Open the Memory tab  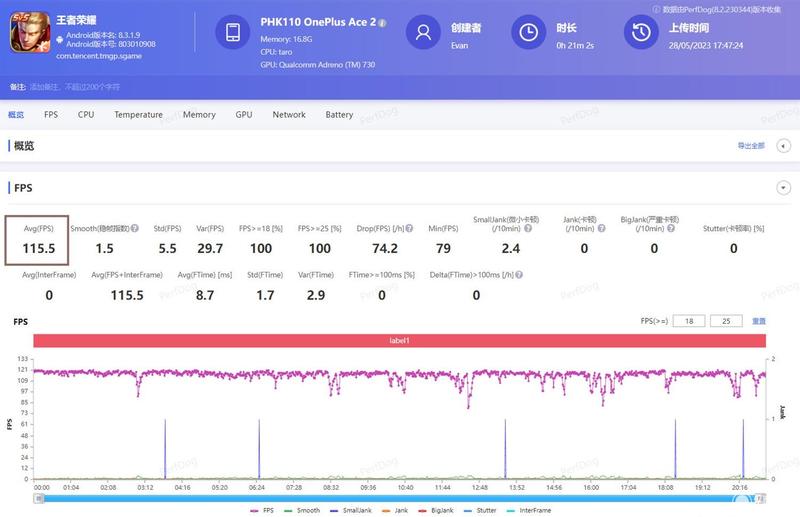(199, 115)
